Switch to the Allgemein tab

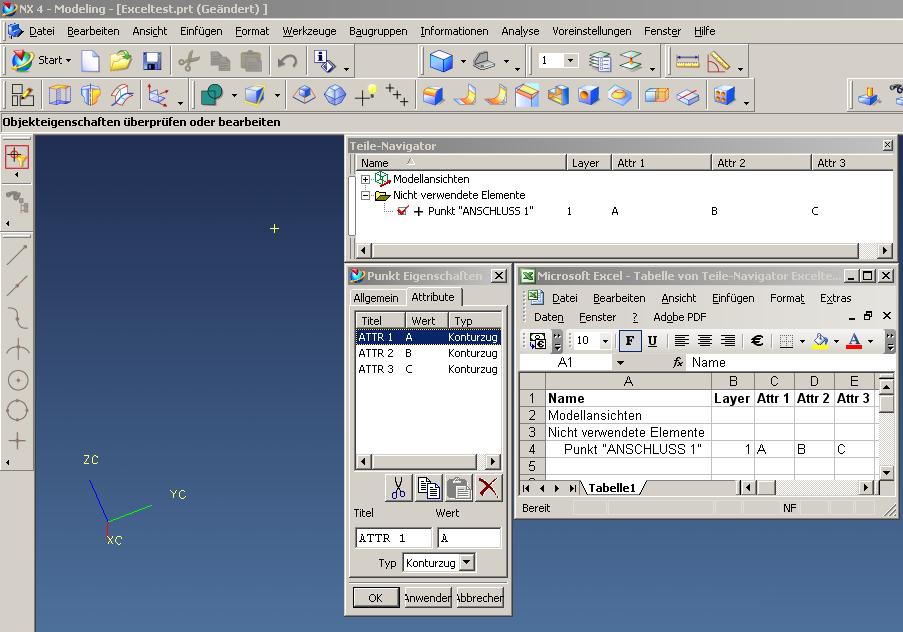point(376,298)
